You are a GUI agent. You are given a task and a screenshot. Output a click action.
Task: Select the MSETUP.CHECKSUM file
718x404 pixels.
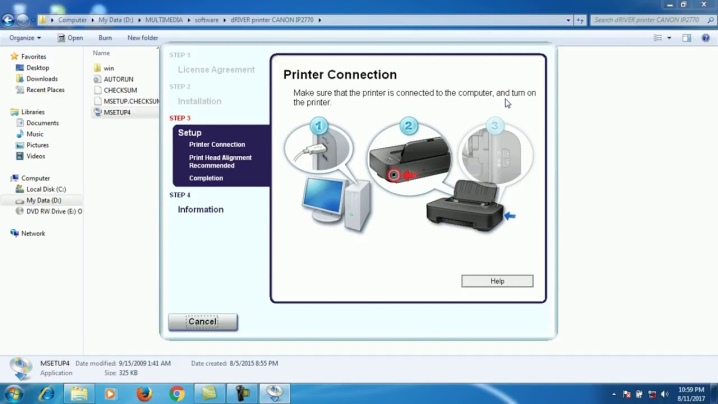point(131,101)
